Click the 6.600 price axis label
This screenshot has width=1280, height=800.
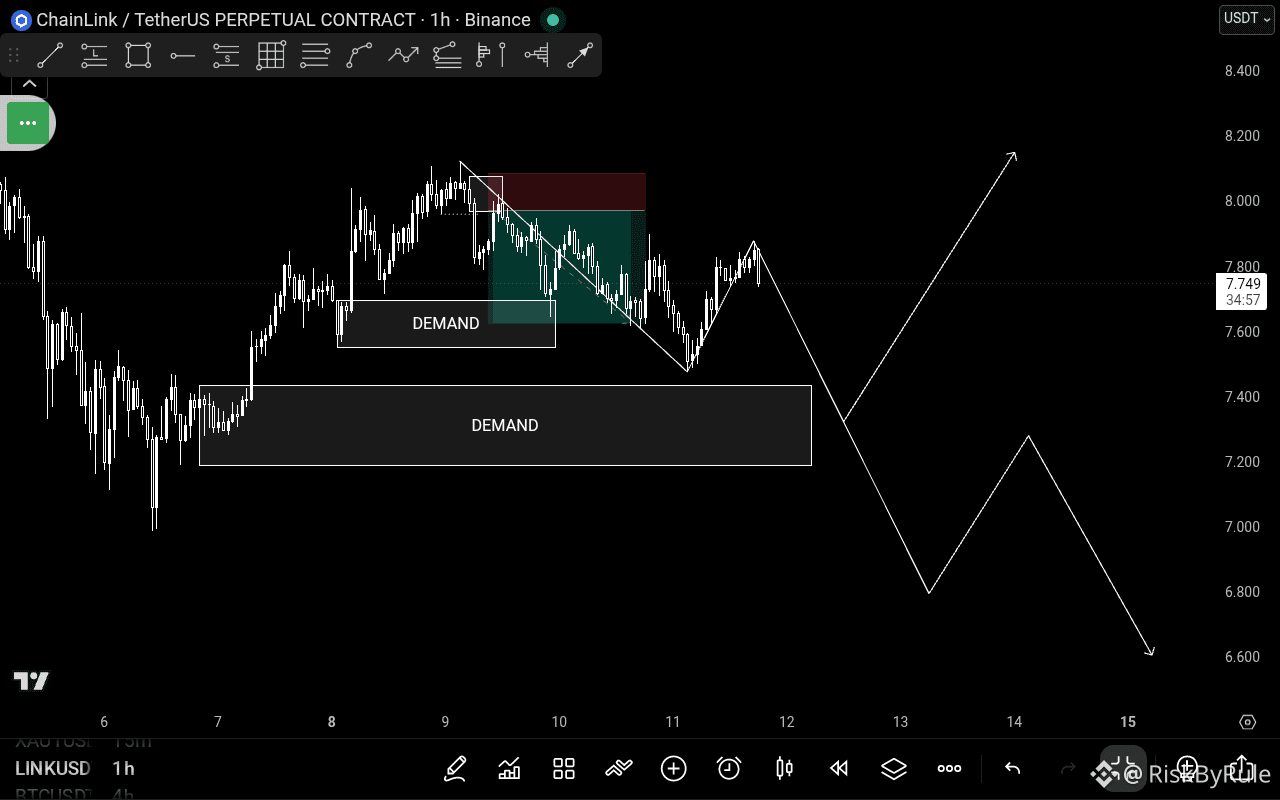(1242, 657)
